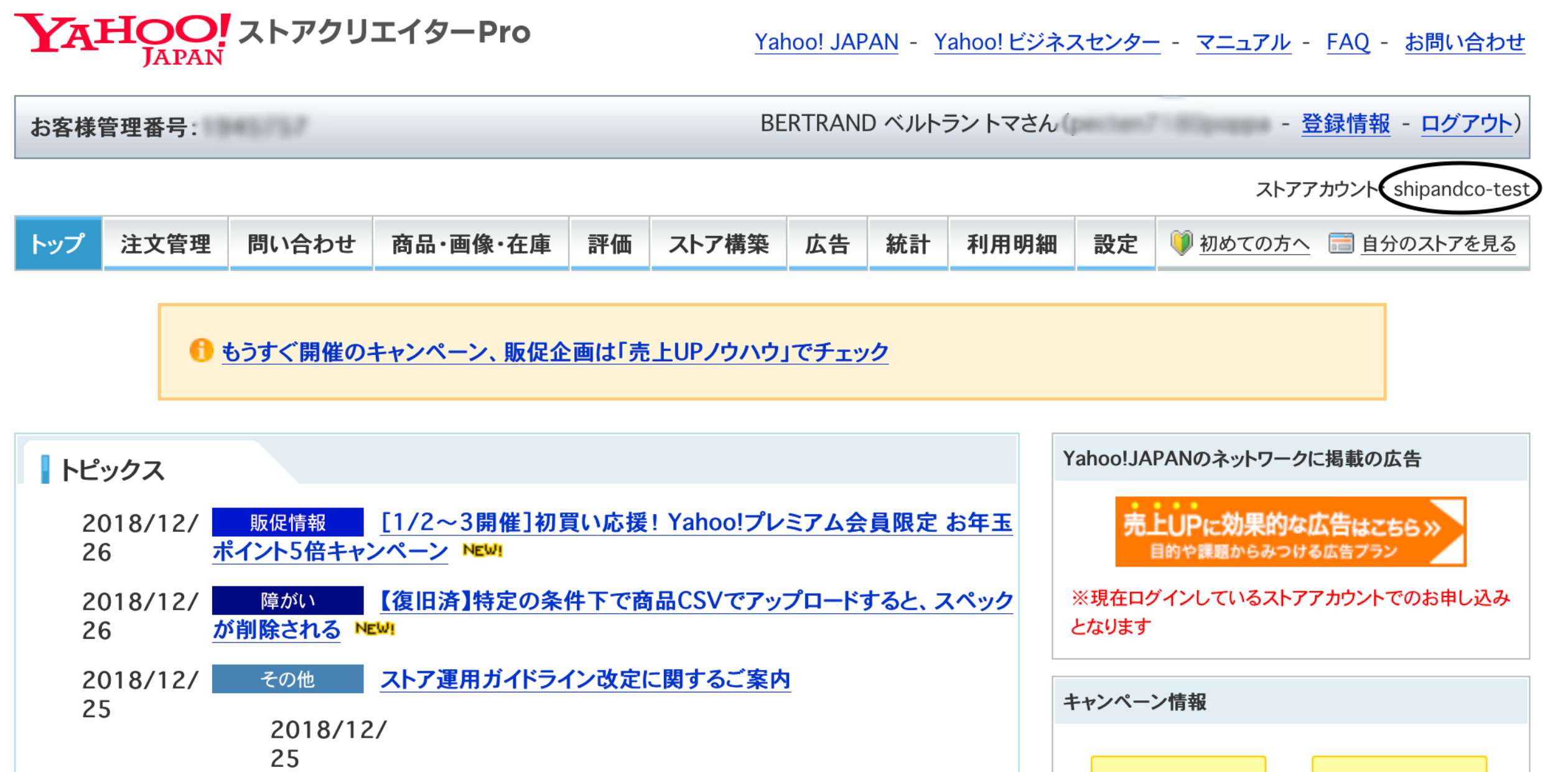
Task: Click the Yahoo! JAPAN logo
Action: [122, 39]
